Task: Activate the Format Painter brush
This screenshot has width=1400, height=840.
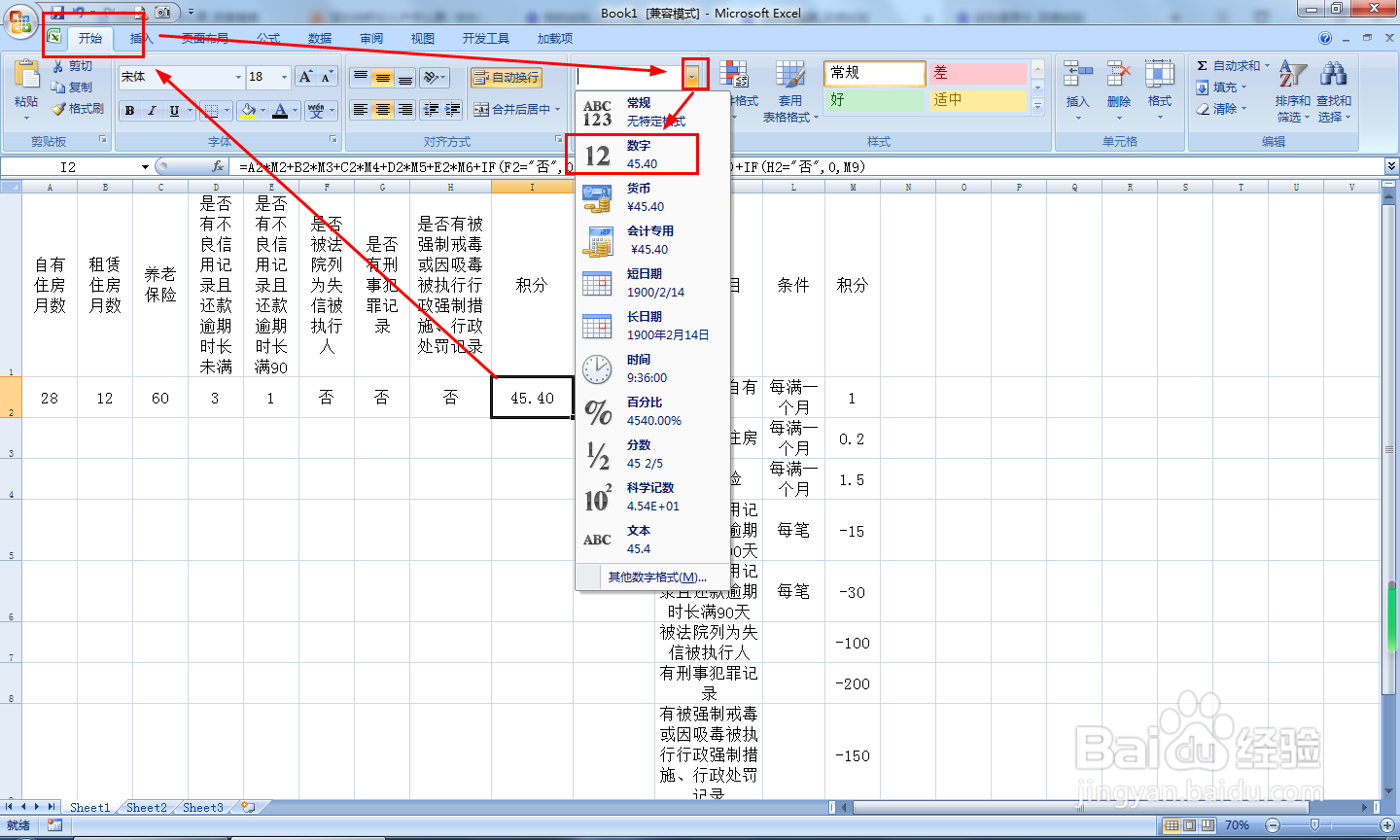Action: [x=58, y=109]
